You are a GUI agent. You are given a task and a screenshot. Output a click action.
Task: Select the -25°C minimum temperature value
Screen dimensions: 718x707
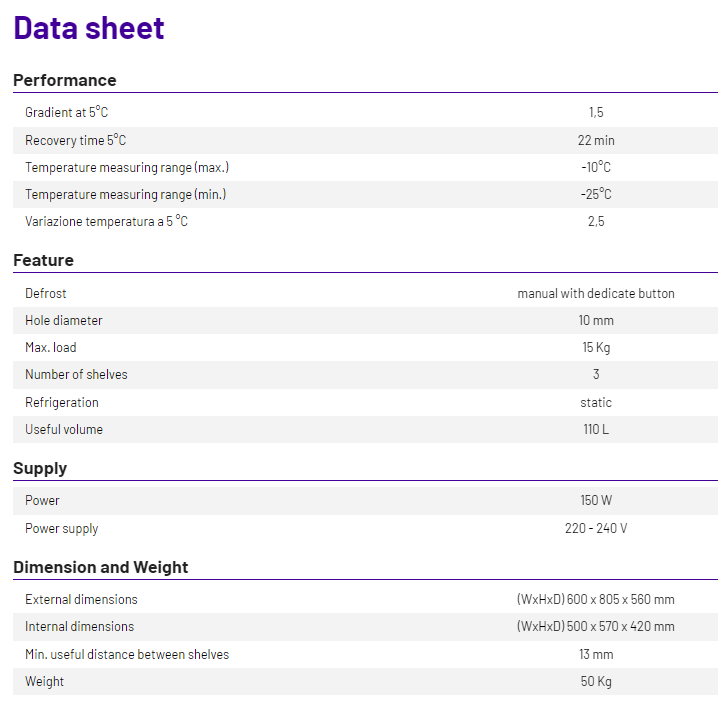pyautogui.click(x=596, y=194)
